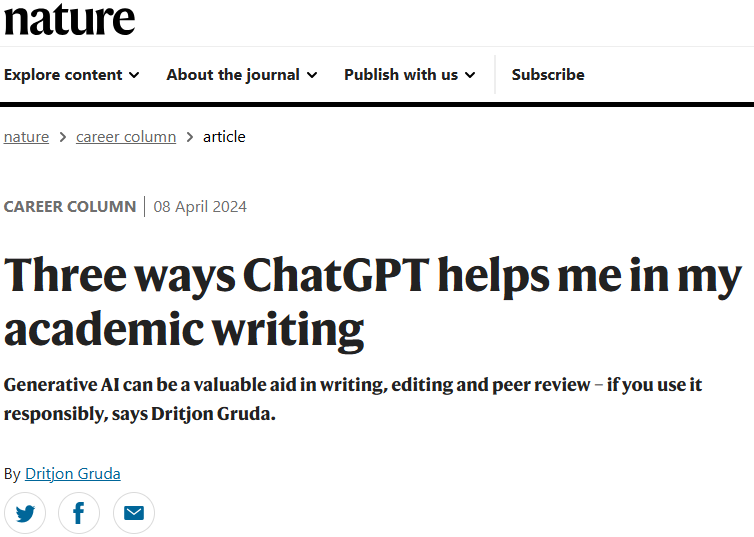Screen dimensions: 754x537
Task: Click the 08 April 2024 date
Action: point(200,207)
